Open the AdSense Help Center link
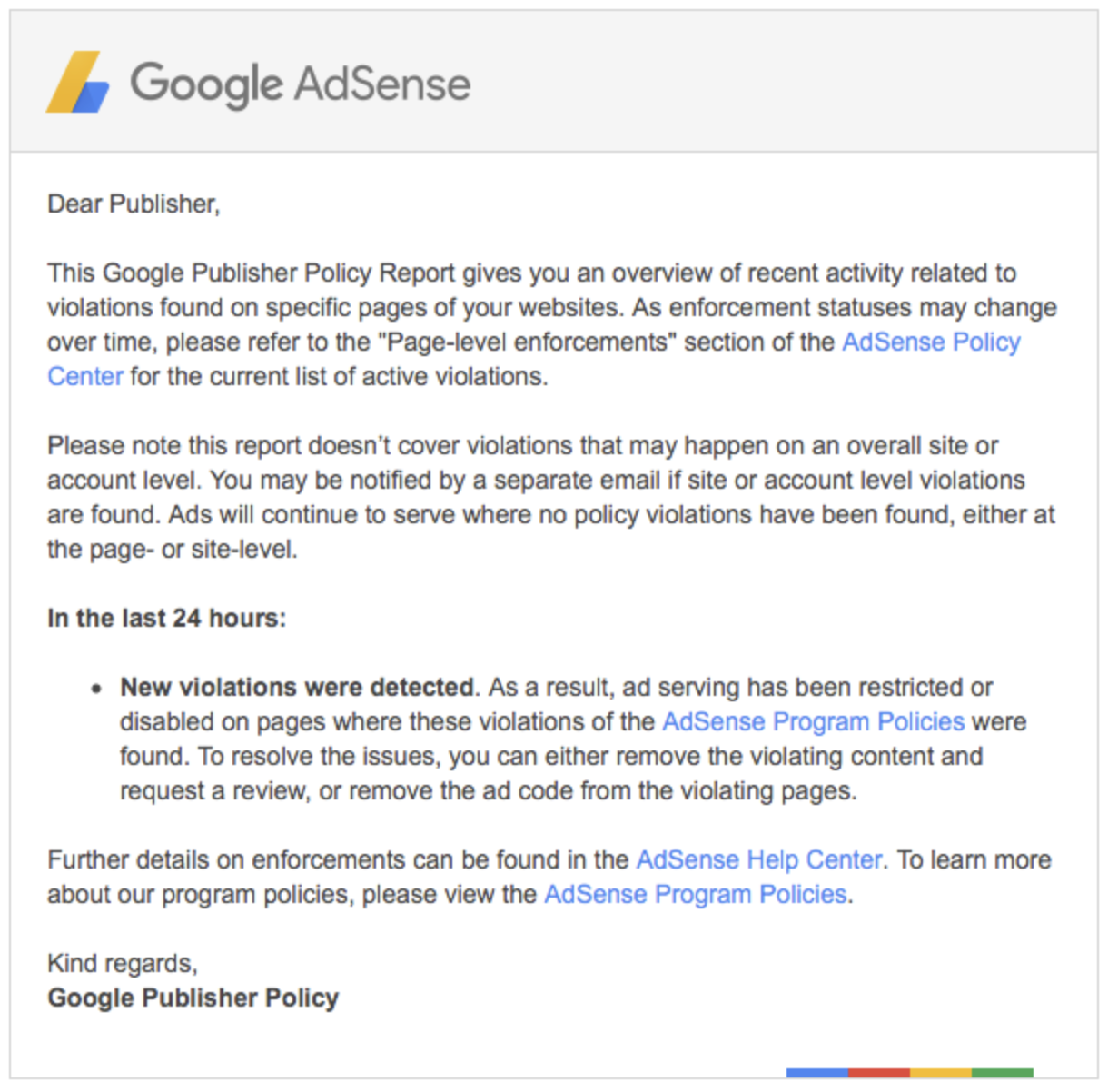 pos(758,859)
